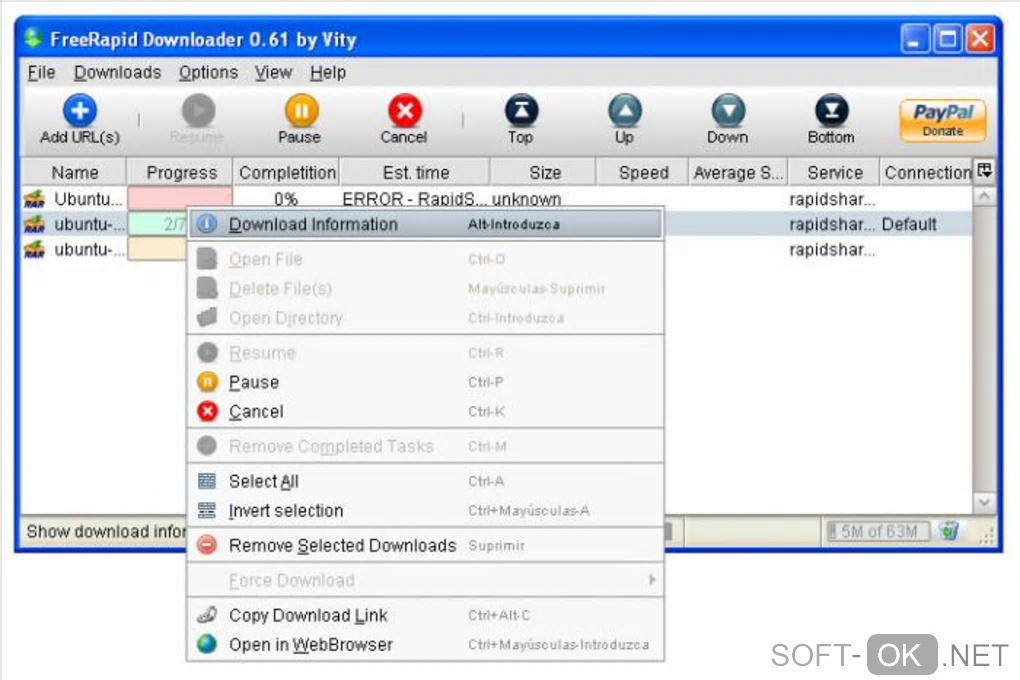Maximize the FreeRapid Downloader window
The image size is (1020, 680).
(947, 39)
